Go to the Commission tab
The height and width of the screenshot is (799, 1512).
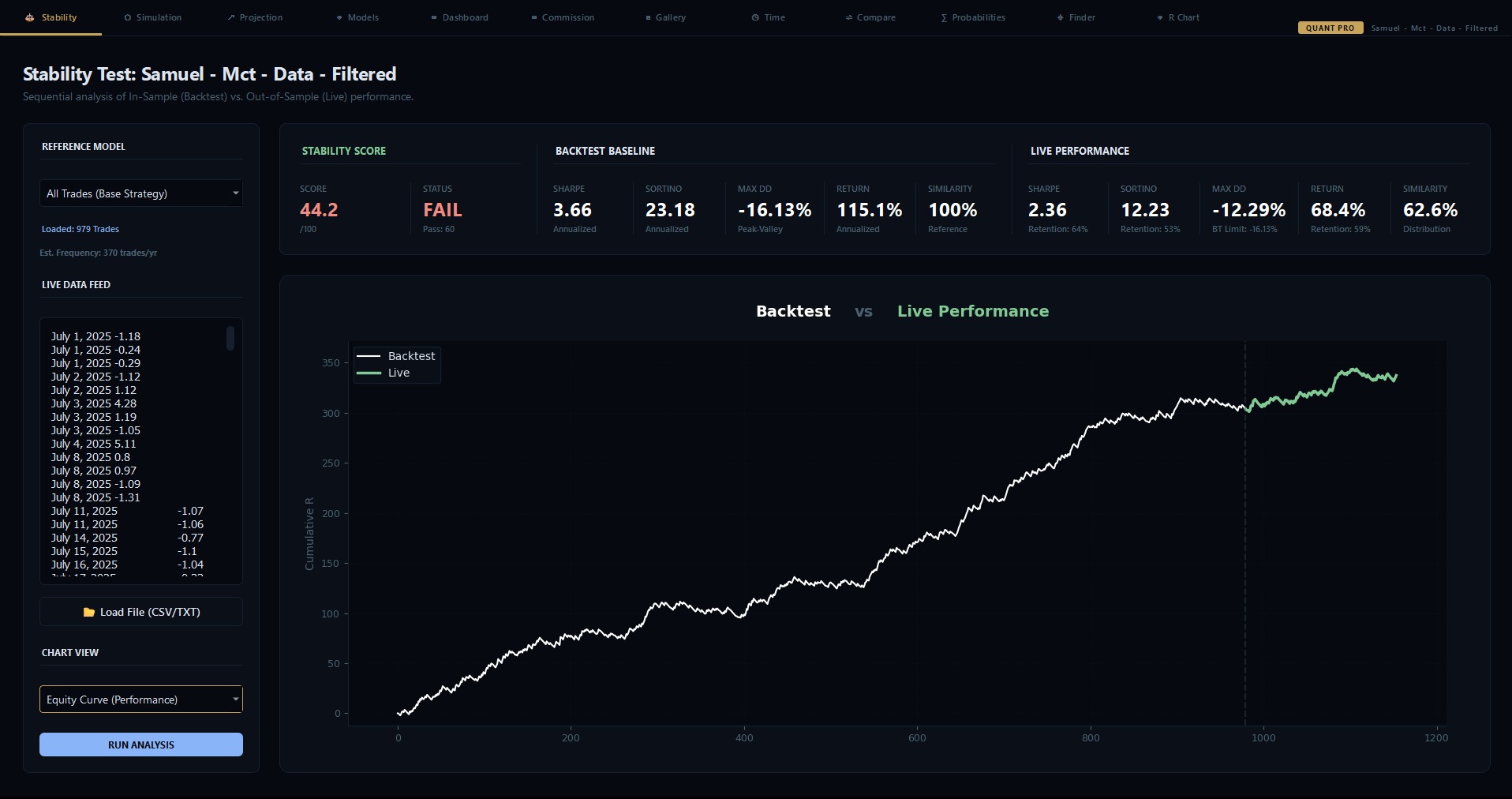click(563, 17)
